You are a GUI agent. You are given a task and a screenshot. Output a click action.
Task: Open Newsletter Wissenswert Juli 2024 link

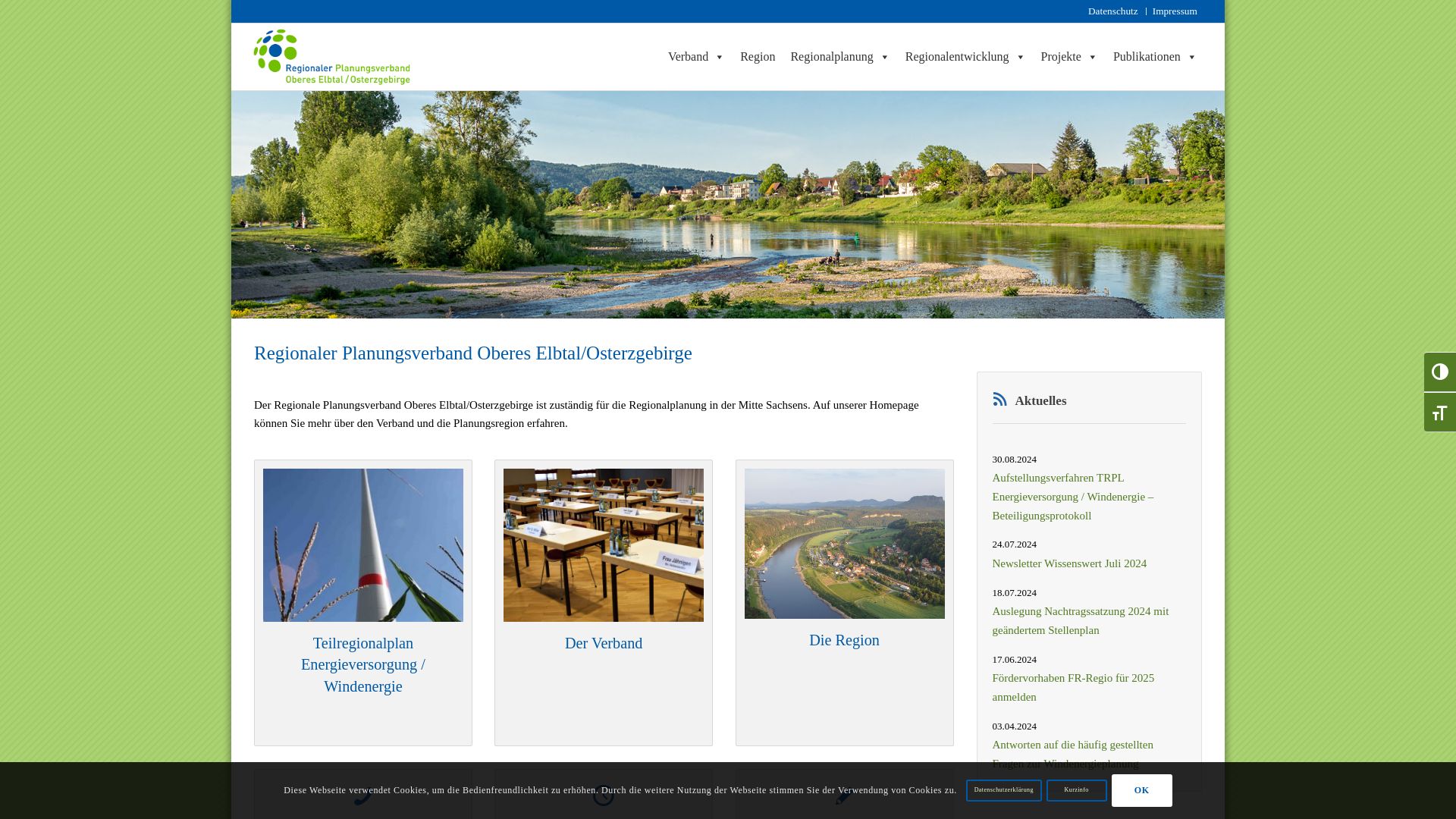tap(1069, 563)
